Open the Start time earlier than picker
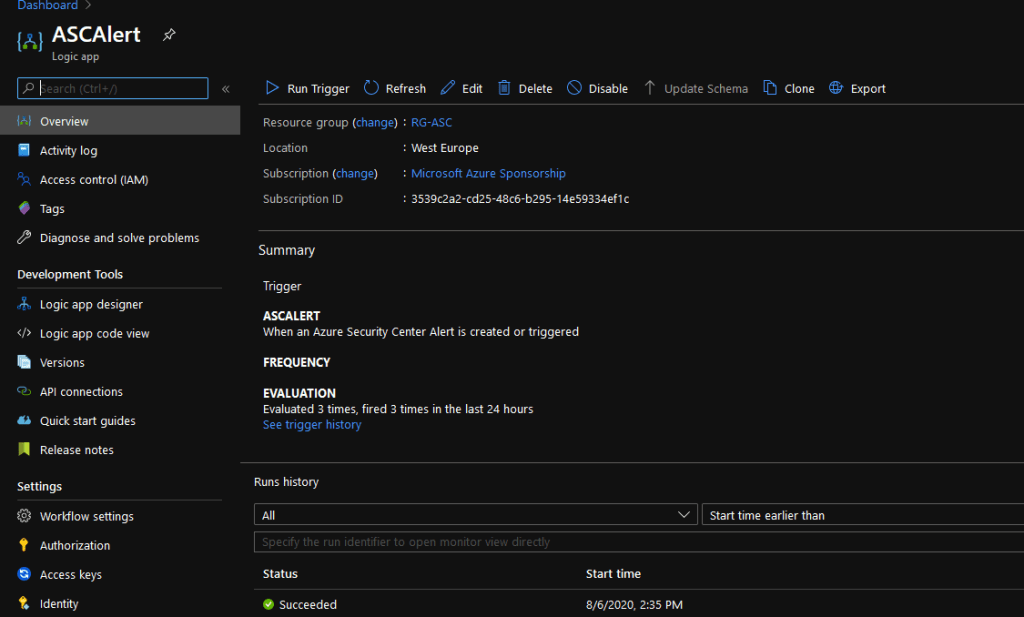 point(862,515)
